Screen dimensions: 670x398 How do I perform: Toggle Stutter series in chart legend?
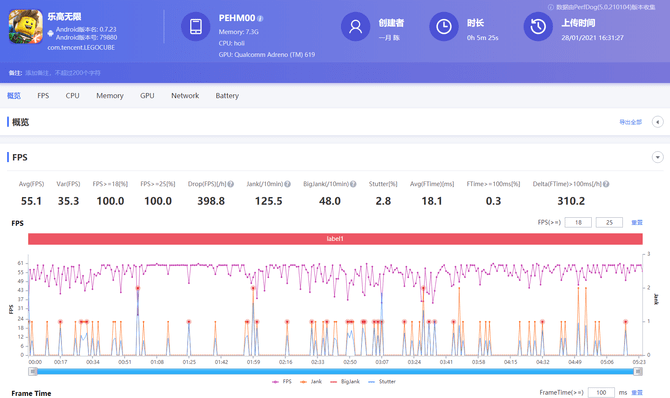(x=382, y=381)
